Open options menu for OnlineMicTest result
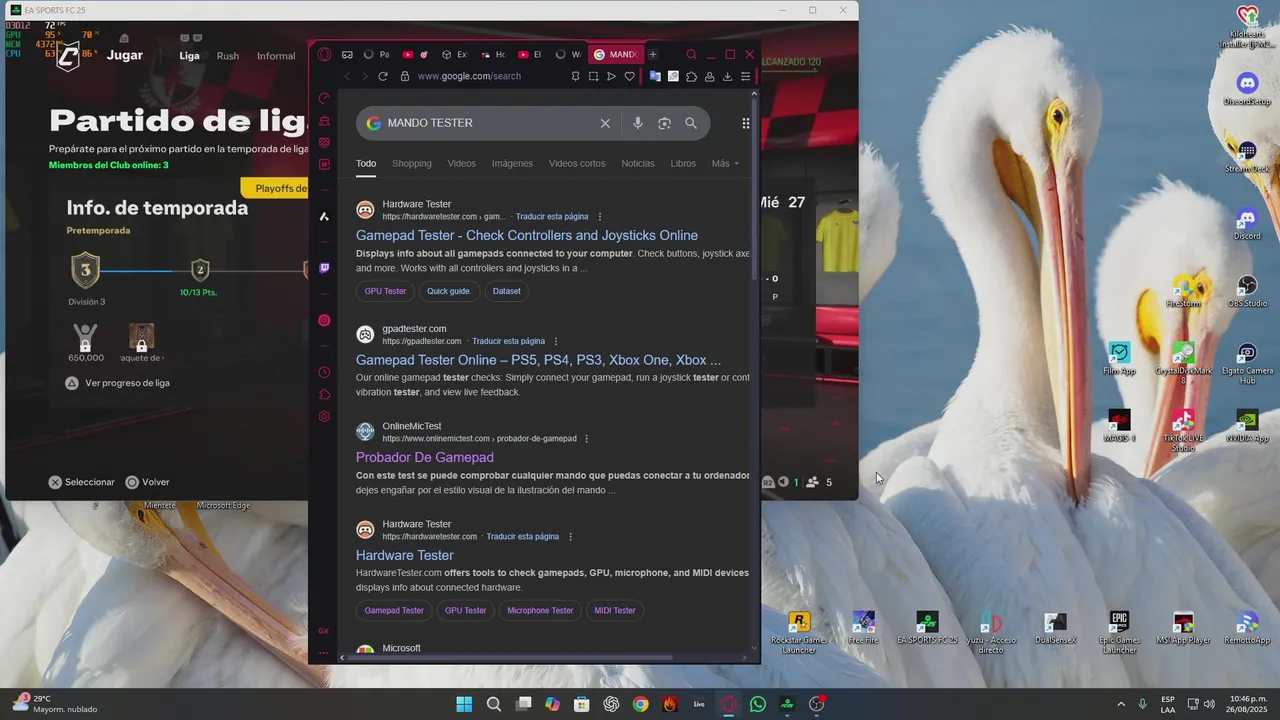 click(587, 438)
